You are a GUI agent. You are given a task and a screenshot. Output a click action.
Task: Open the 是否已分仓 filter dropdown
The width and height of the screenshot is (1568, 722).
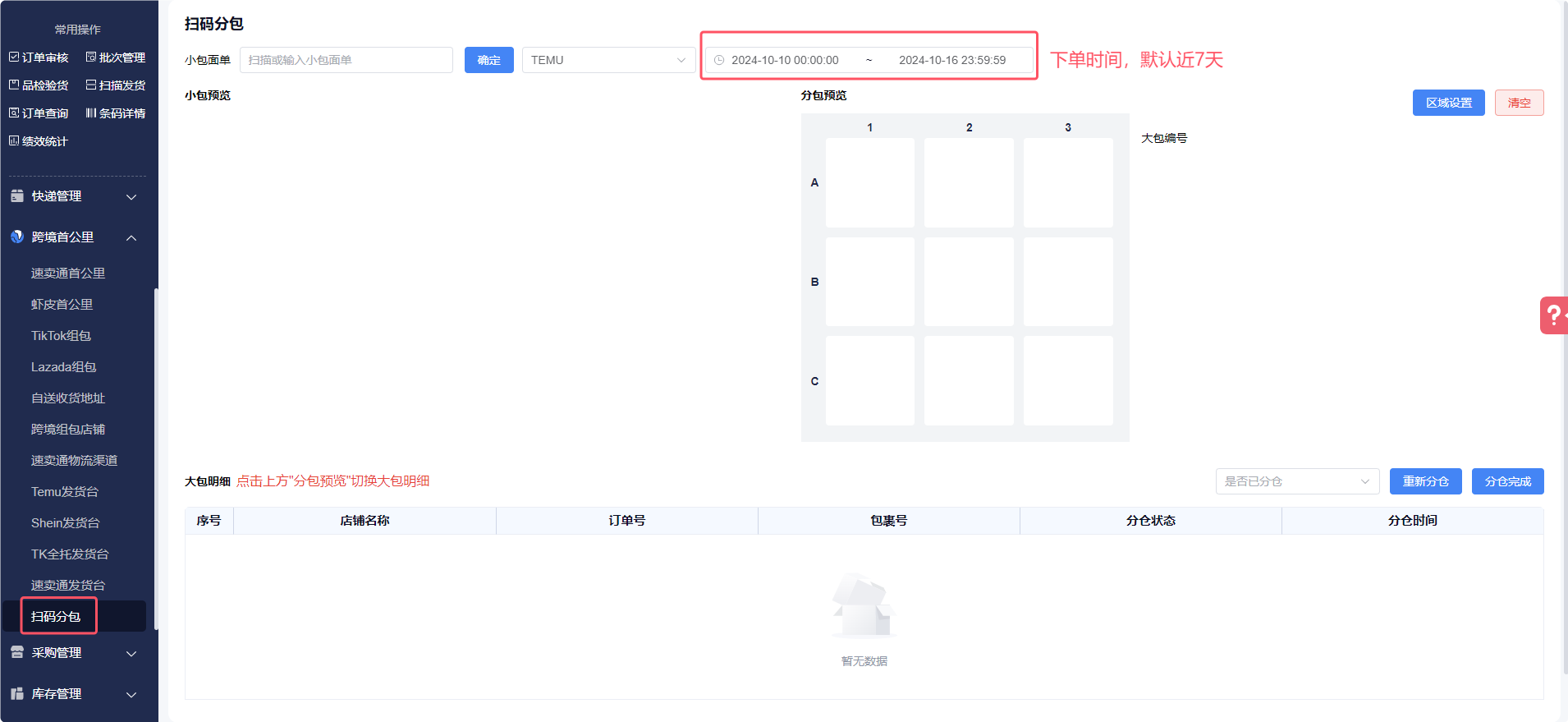click(1296, 481)
